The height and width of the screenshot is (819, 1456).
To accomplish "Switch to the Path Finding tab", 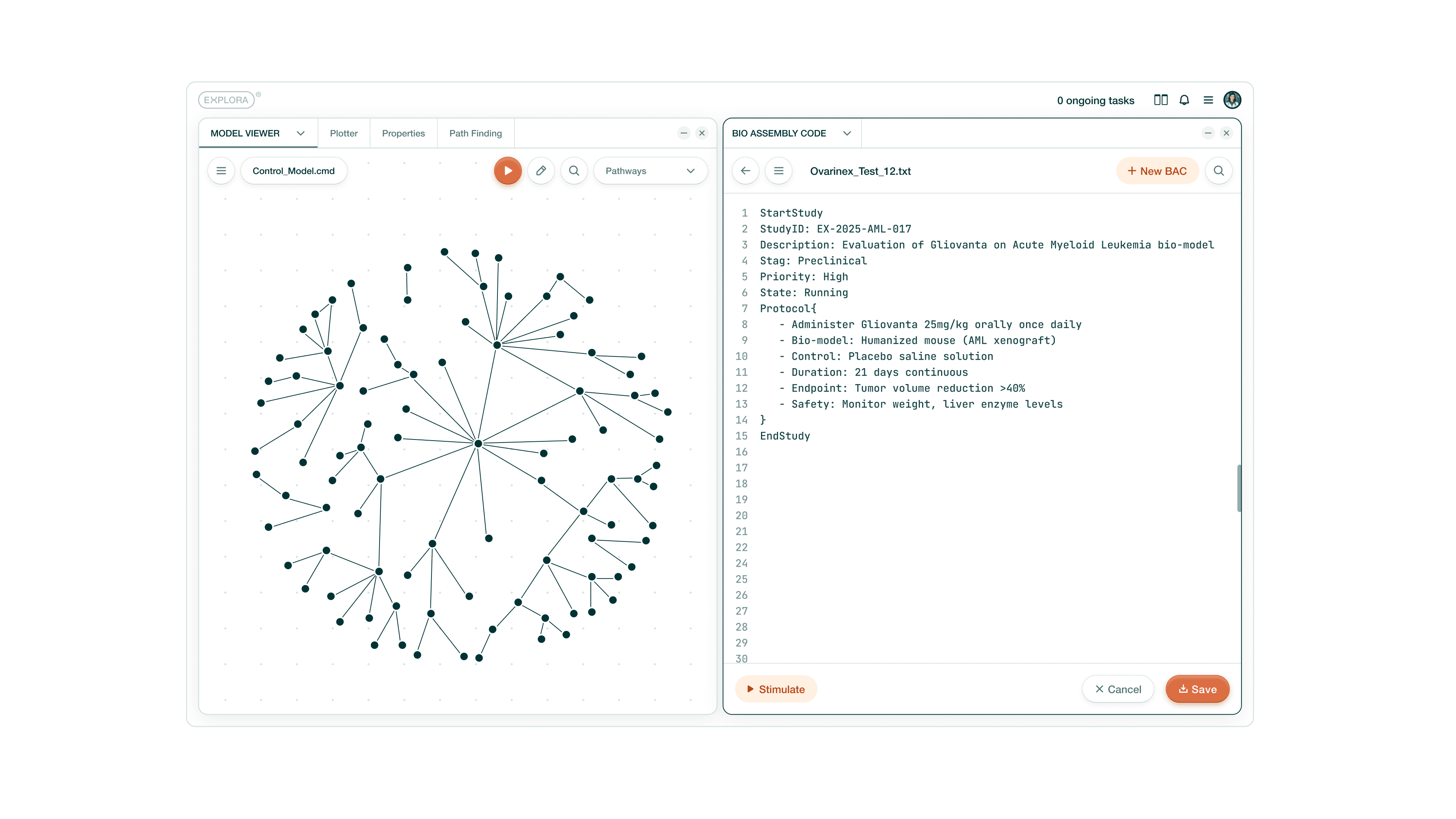I will [x=475, y=133].
